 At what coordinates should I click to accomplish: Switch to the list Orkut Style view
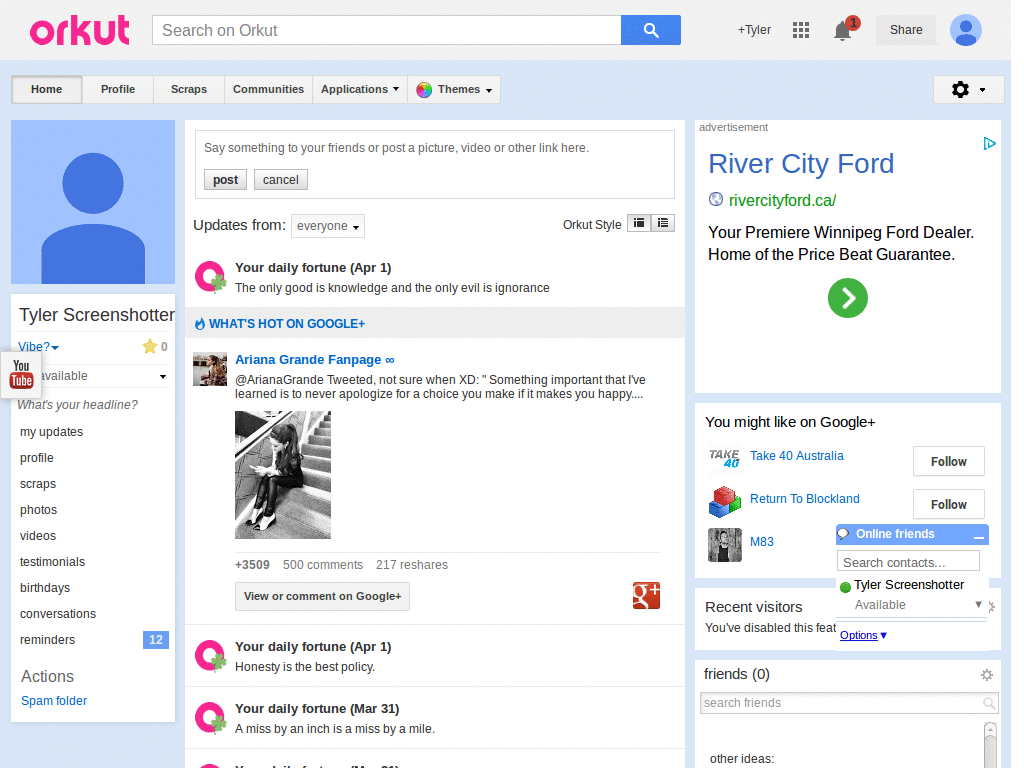click(x=663, y=223)
